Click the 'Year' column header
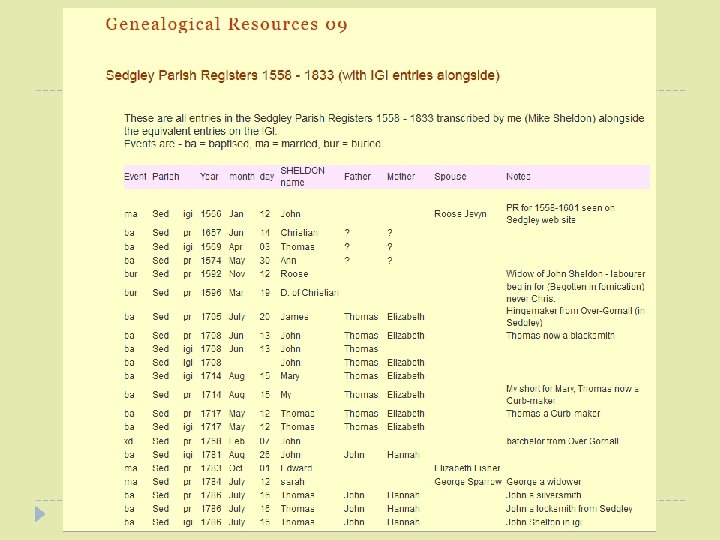720x540 pixels. (x=209, y=176)
